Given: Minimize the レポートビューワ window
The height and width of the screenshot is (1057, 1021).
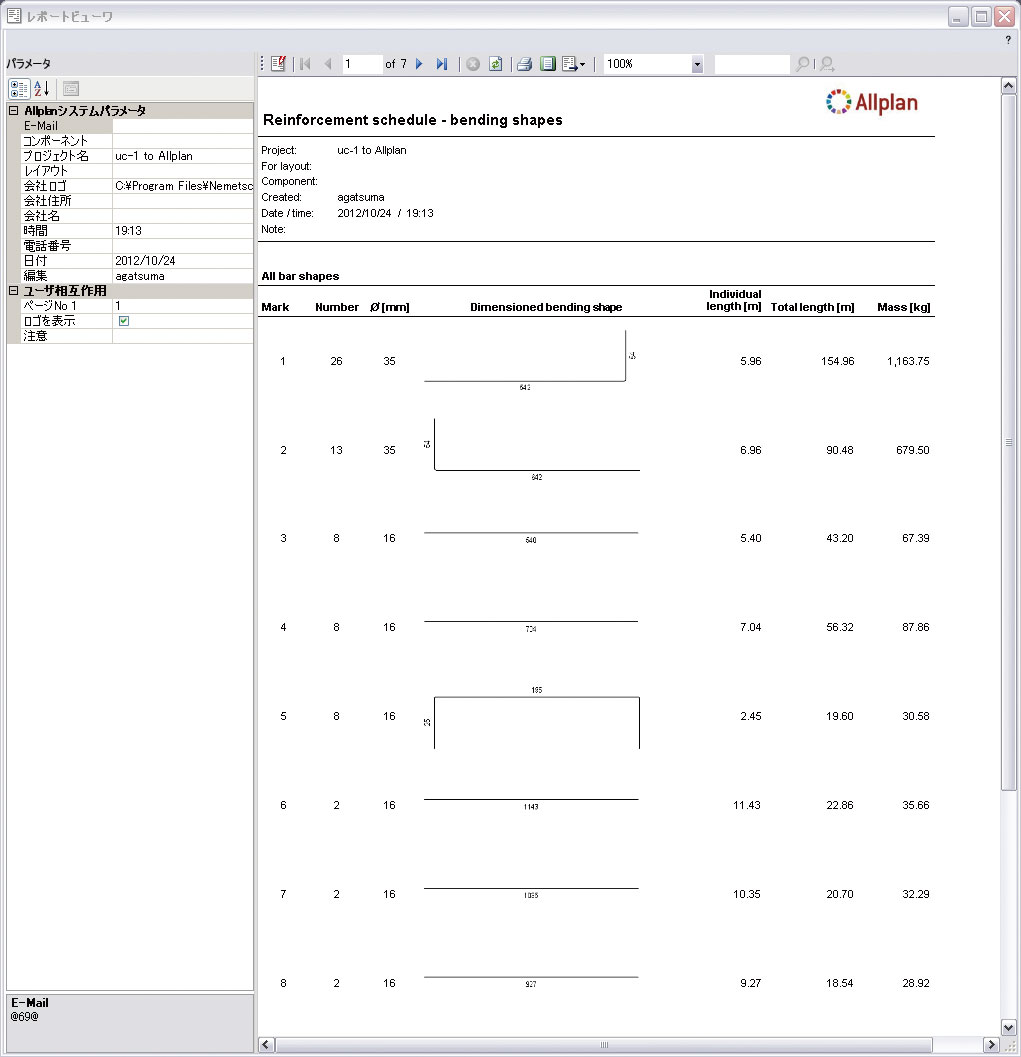Looking at the screenshot, I should [x=958, y=16].
